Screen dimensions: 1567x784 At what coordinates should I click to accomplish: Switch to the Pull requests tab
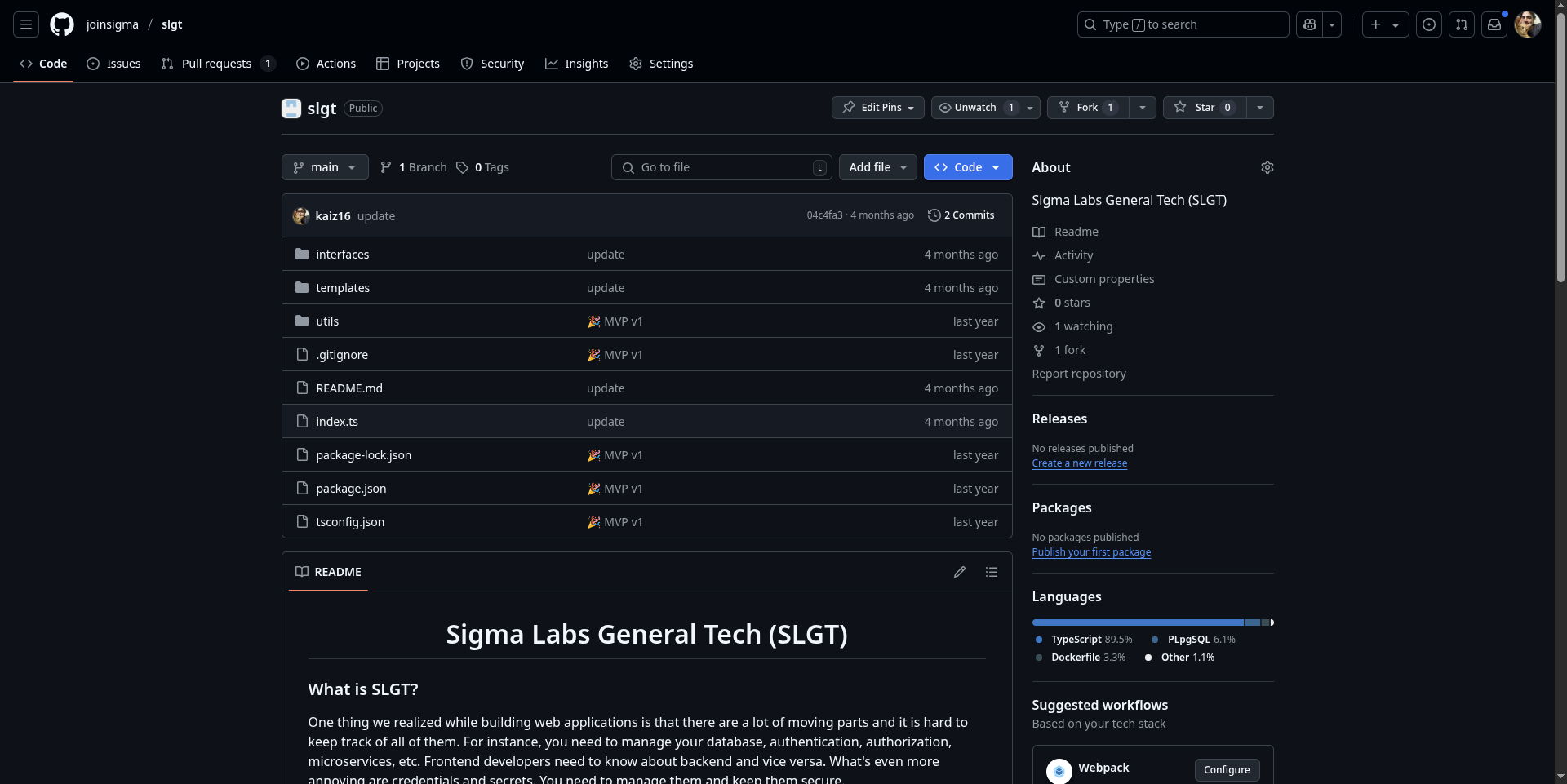pos(218,64)
